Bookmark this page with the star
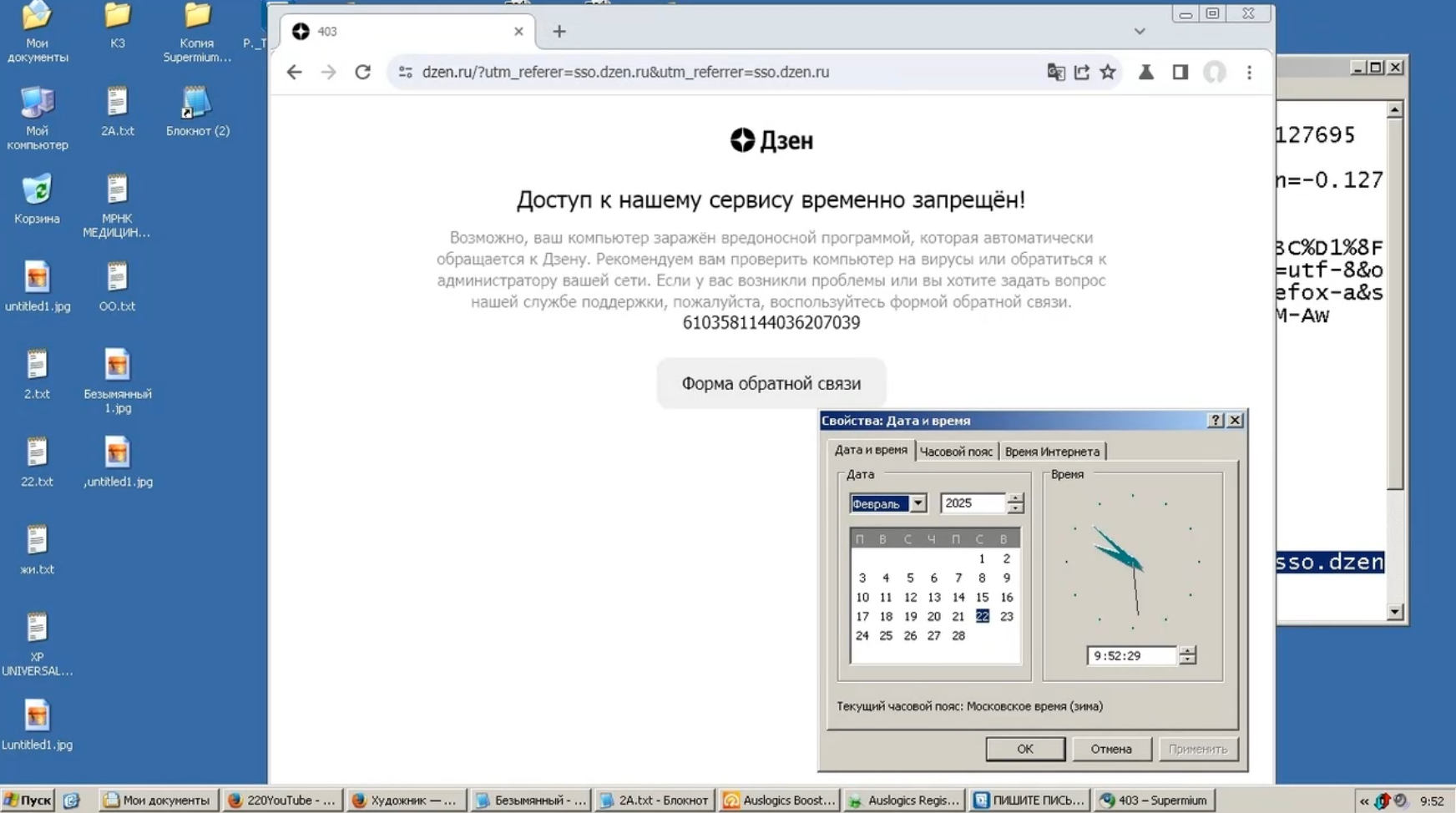Screen dimensions: 1456x813 [x=1108, y=72]
